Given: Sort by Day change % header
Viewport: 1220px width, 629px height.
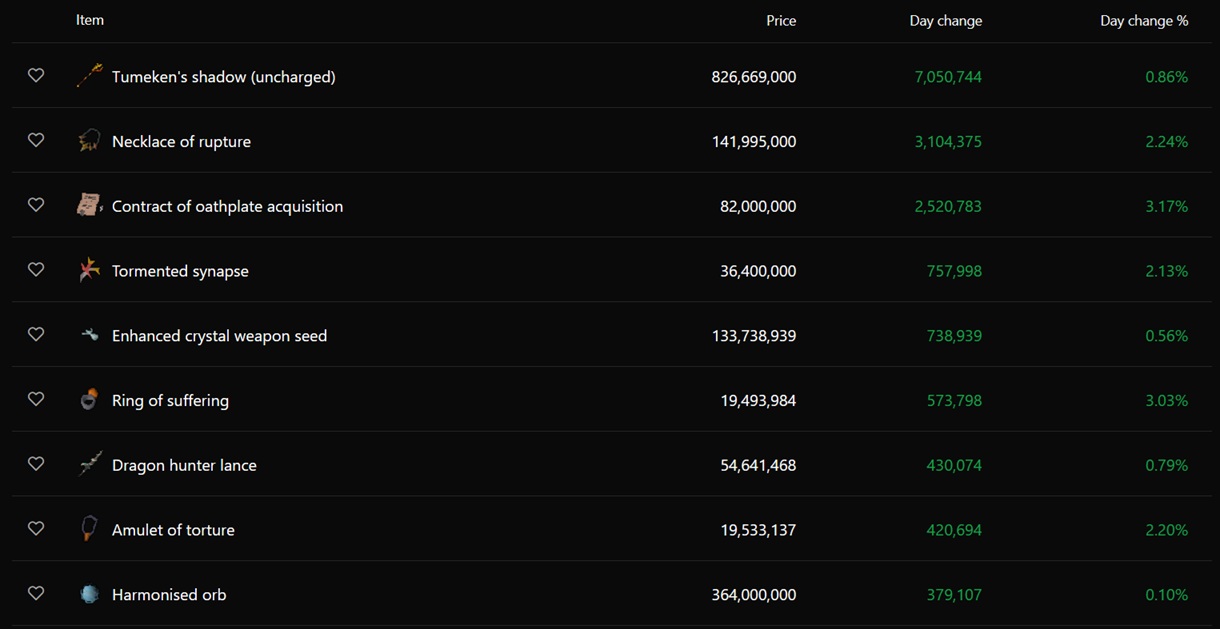Looking at the screenshot, I should coord(1144,20).
